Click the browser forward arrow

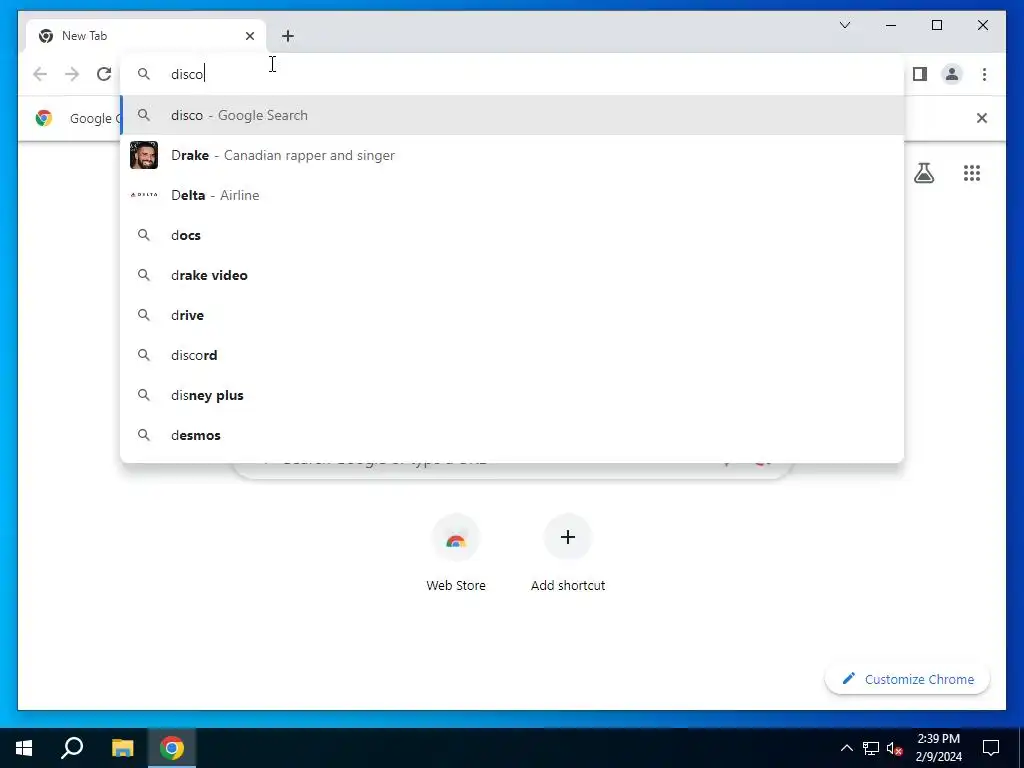(x=72, y=74)
